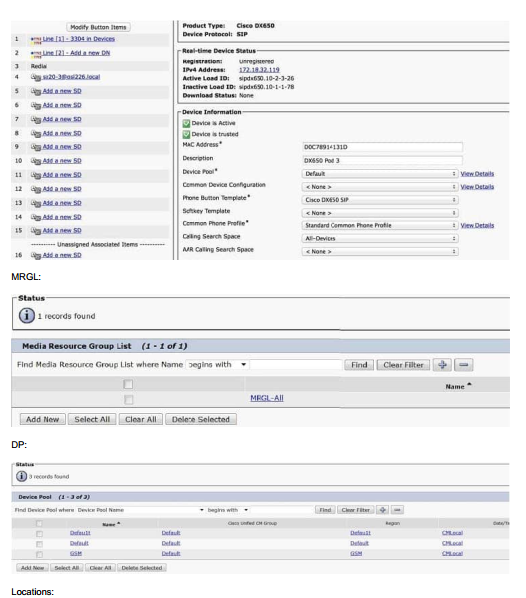526x598 pixels.
Task: Open the Line [1] - 3304 in Devices link
Action: point(79,39)
